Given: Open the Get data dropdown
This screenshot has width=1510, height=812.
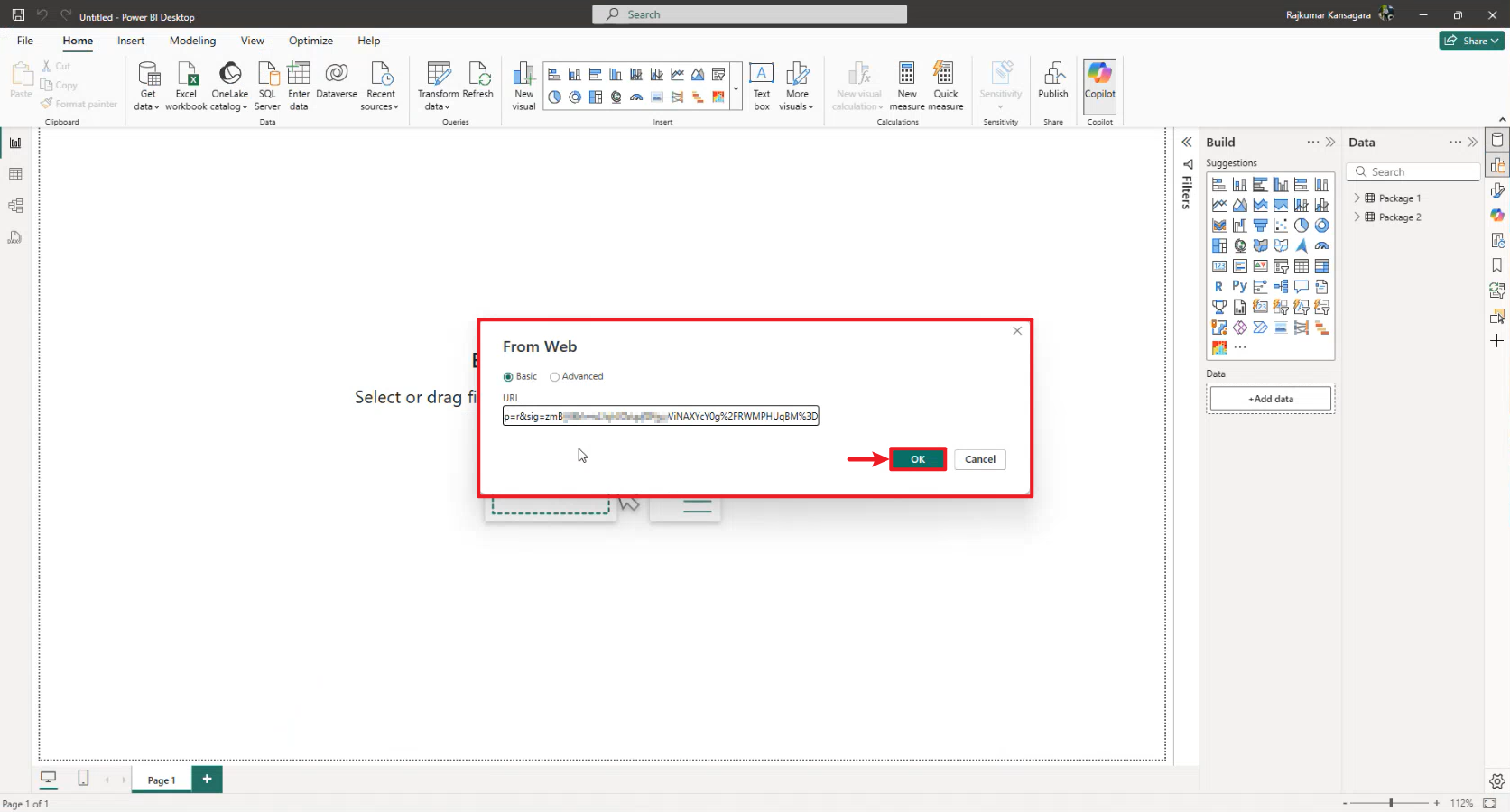Looking at the screenshot, I should 147,99.
